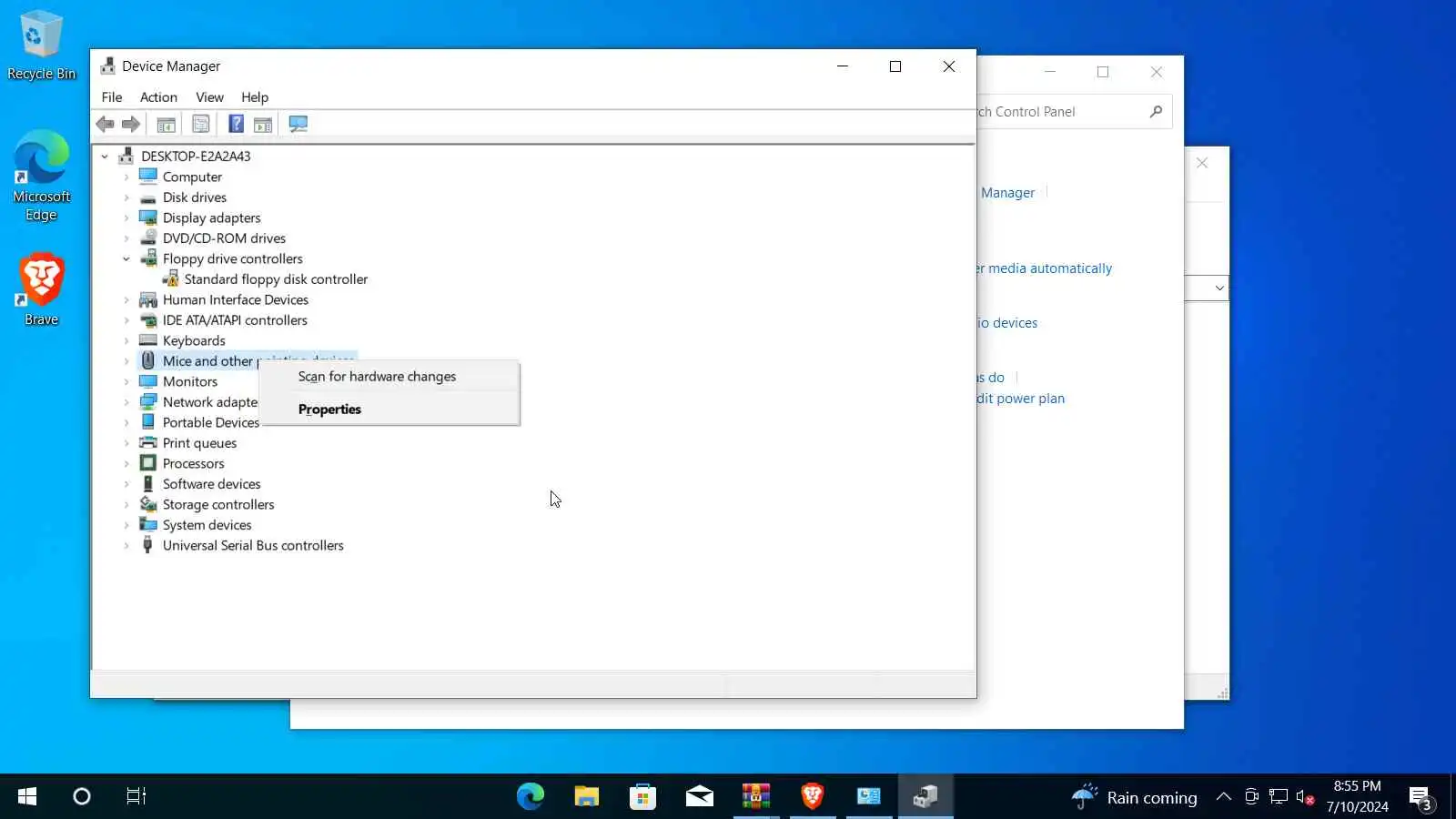Click the blue Help question-mark toolbar icon
The width and height of the screenshot is (1456, 819).
(236, 124)
